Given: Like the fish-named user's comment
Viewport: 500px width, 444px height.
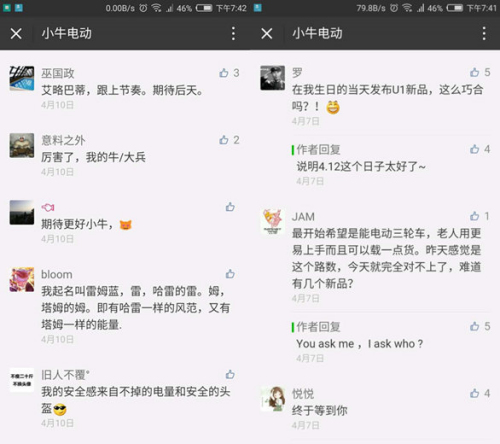Looking at the screenshot, I should 230,207.
